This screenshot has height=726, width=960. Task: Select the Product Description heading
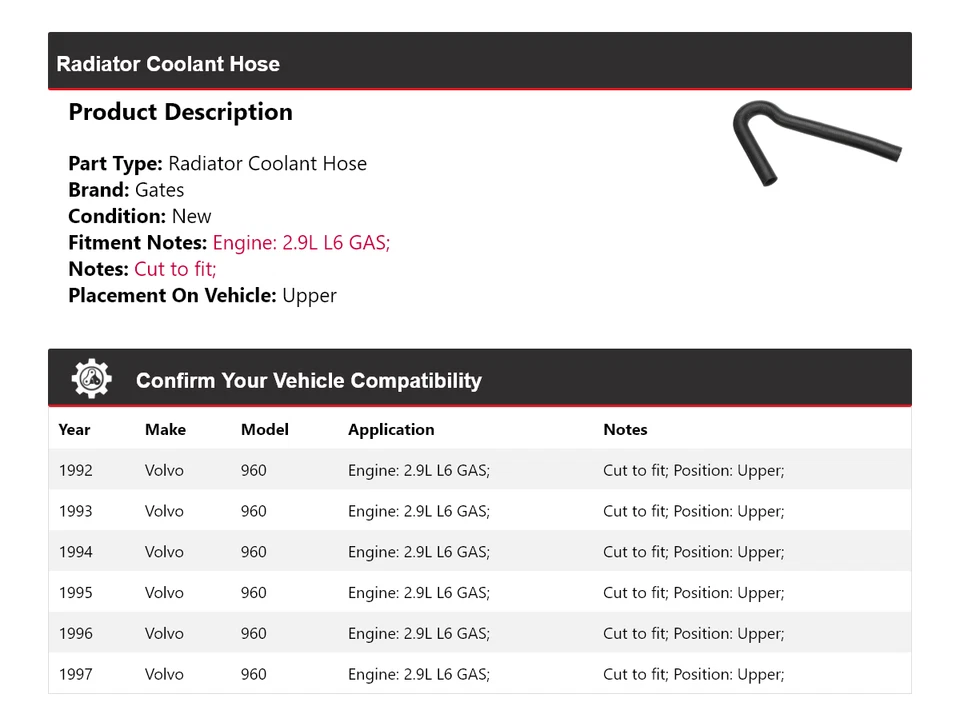180,112
